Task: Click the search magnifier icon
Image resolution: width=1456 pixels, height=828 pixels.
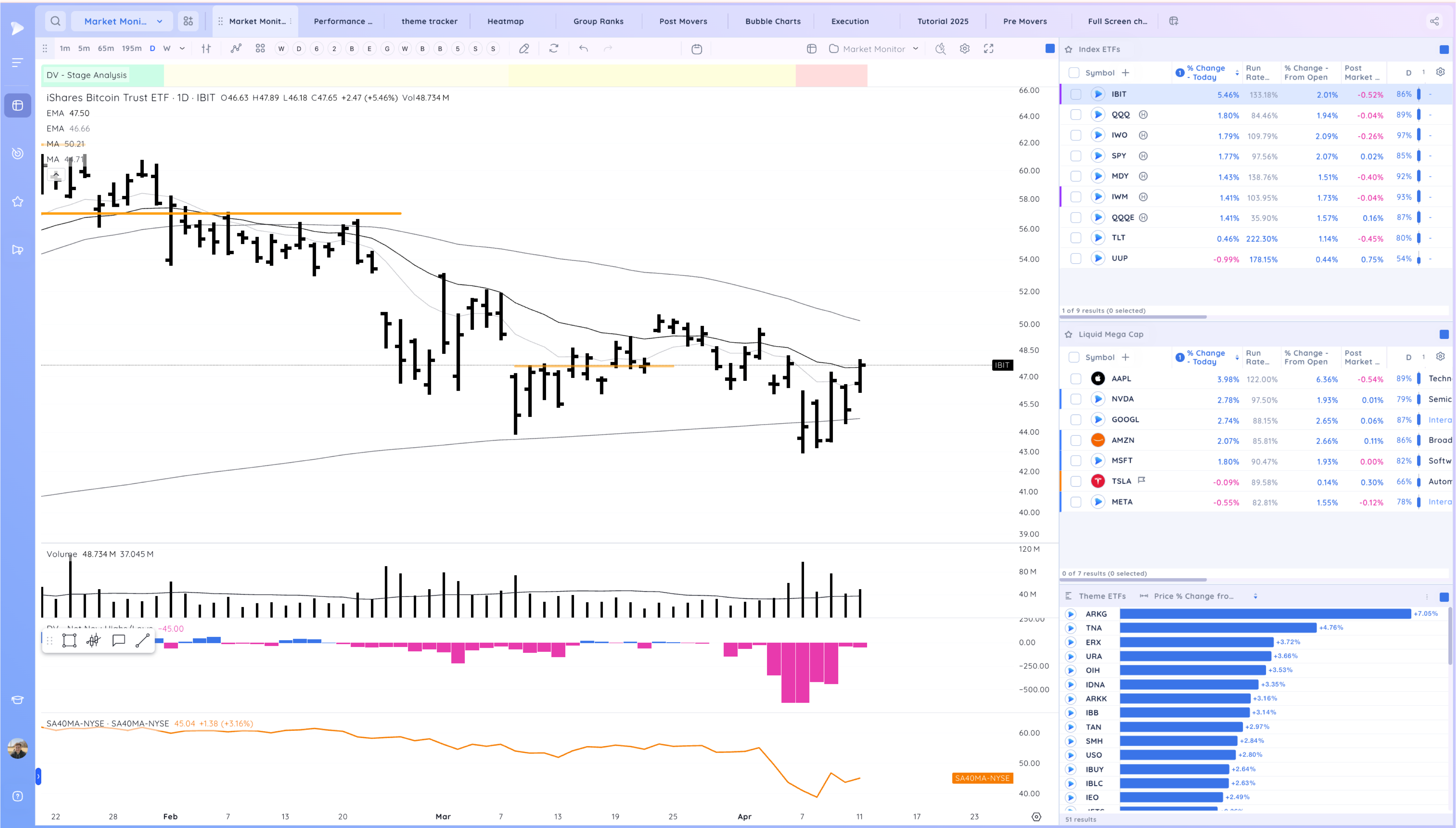Action: [55, 21]
